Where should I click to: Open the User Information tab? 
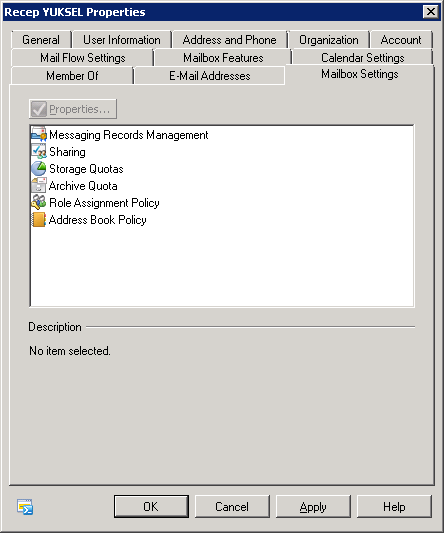(x=122, y=40)
